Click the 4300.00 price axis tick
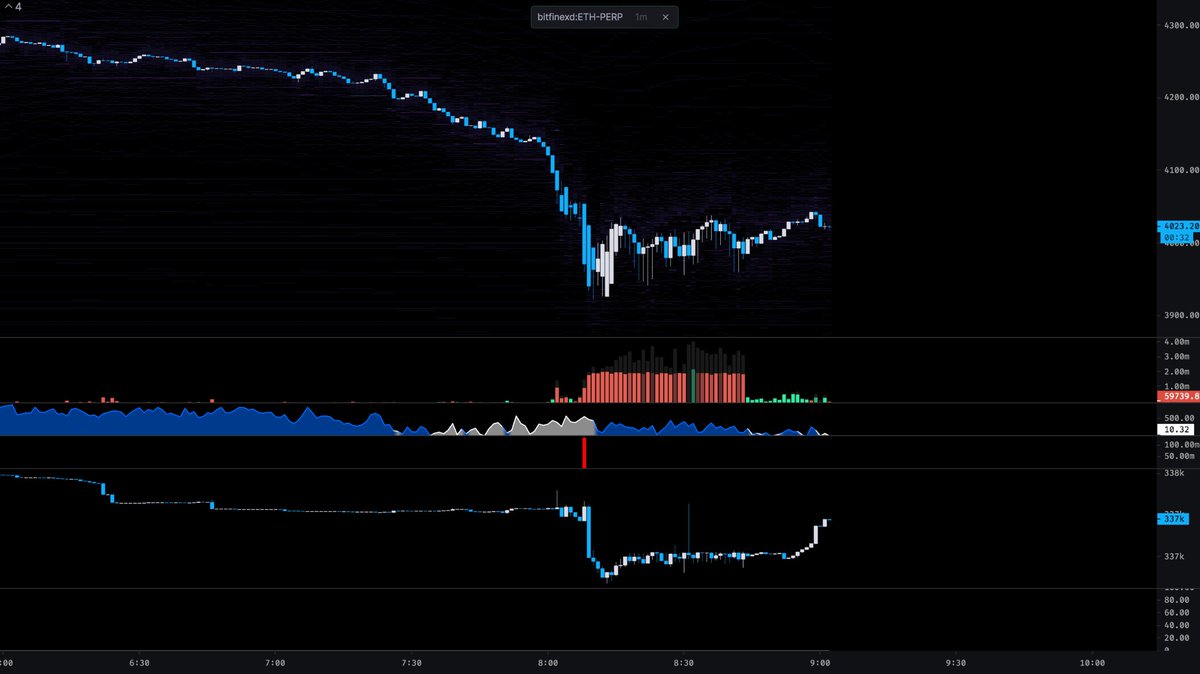 tap(1180, 25)
